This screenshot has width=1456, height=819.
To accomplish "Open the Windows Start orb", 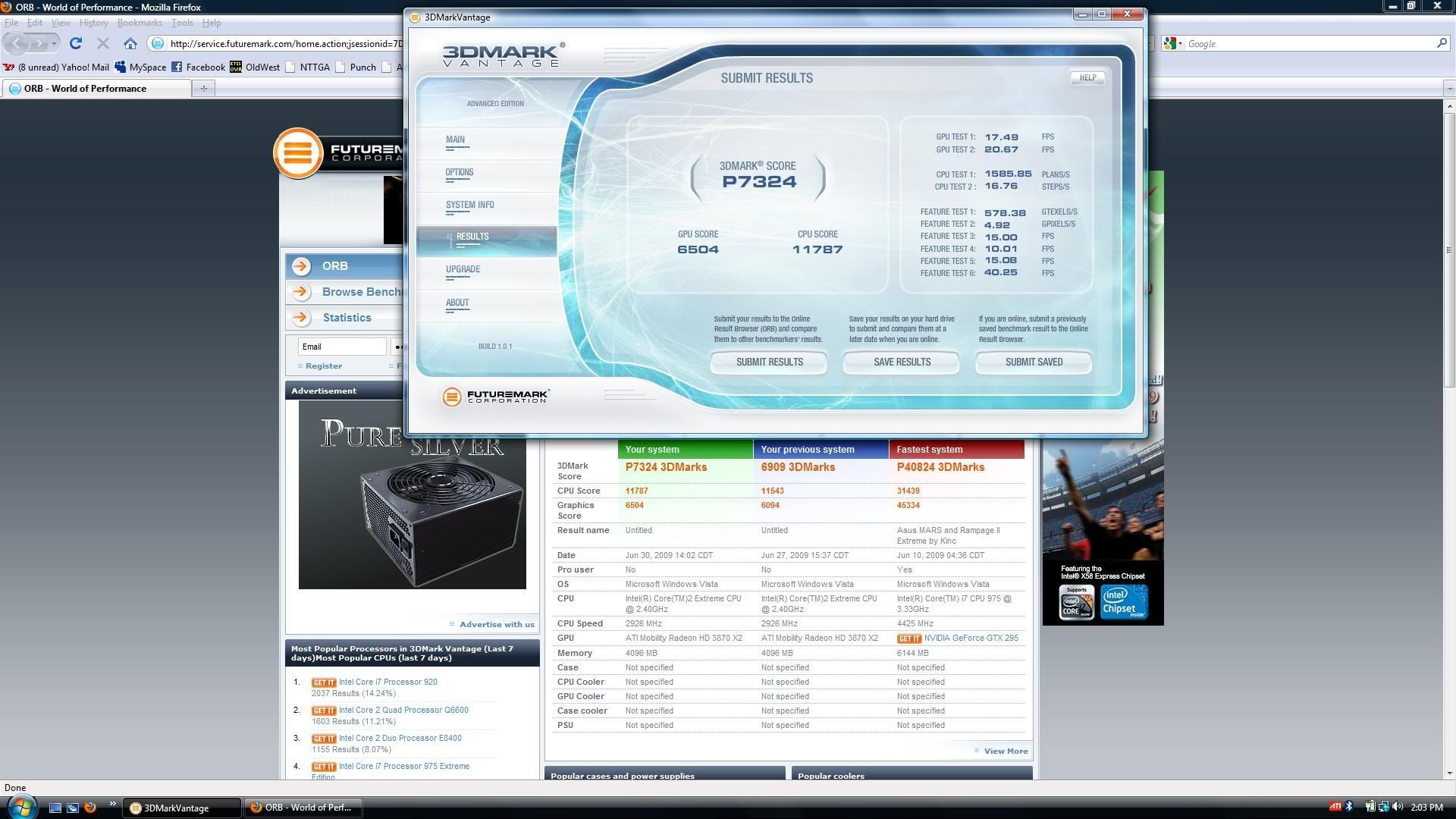I will pyautogui.click(x=20, y=806).
